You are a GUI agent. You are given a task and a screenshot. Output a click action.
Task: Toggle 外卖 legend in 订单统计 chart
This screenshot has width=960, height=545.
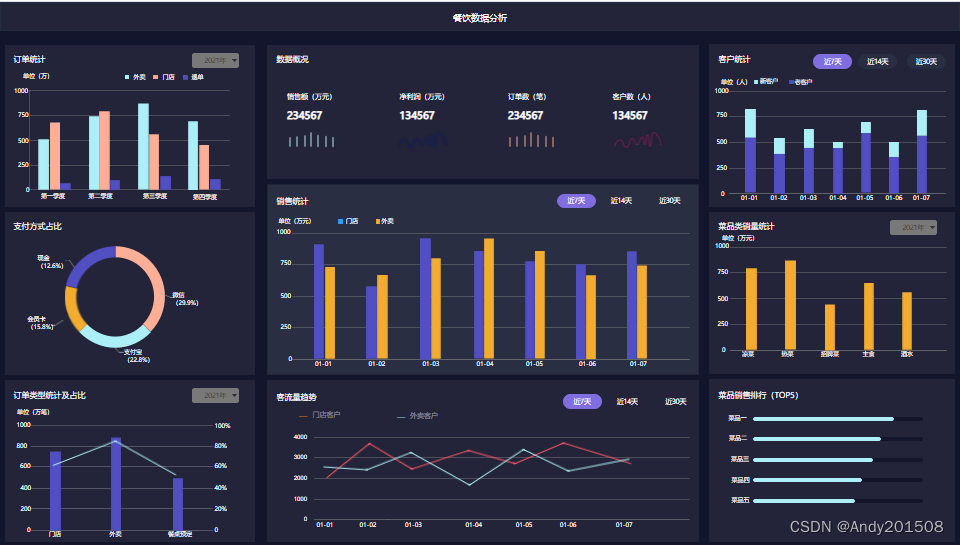(135, 77)
